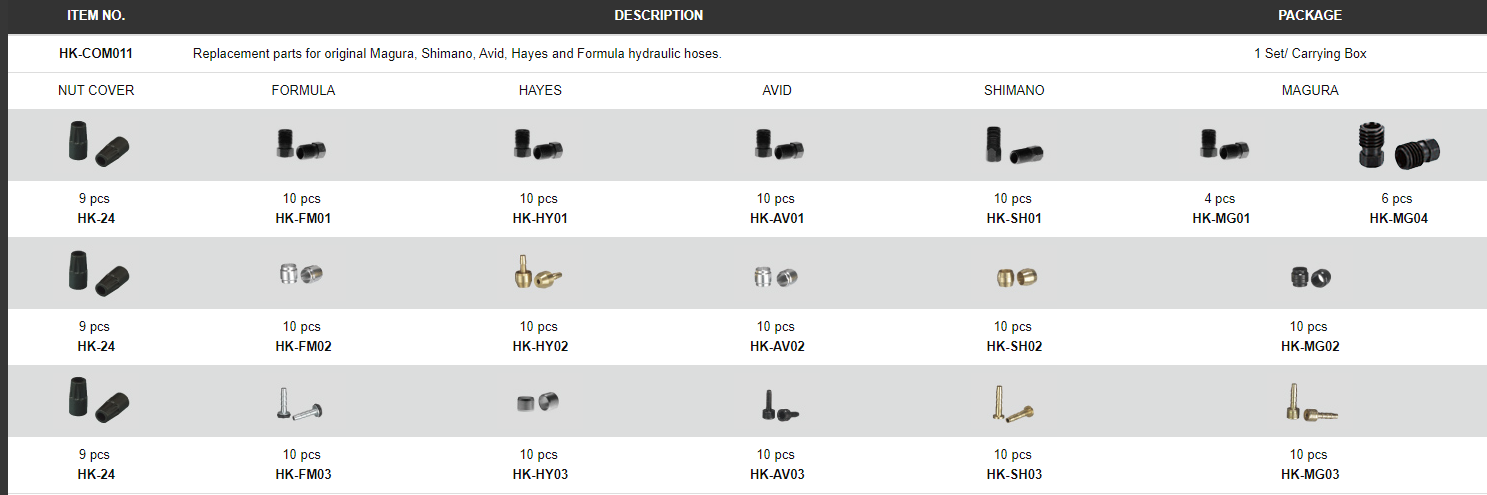Click the HK-SH01 part code label
Screen dimensions: 1487x495
coord(1013,219)
